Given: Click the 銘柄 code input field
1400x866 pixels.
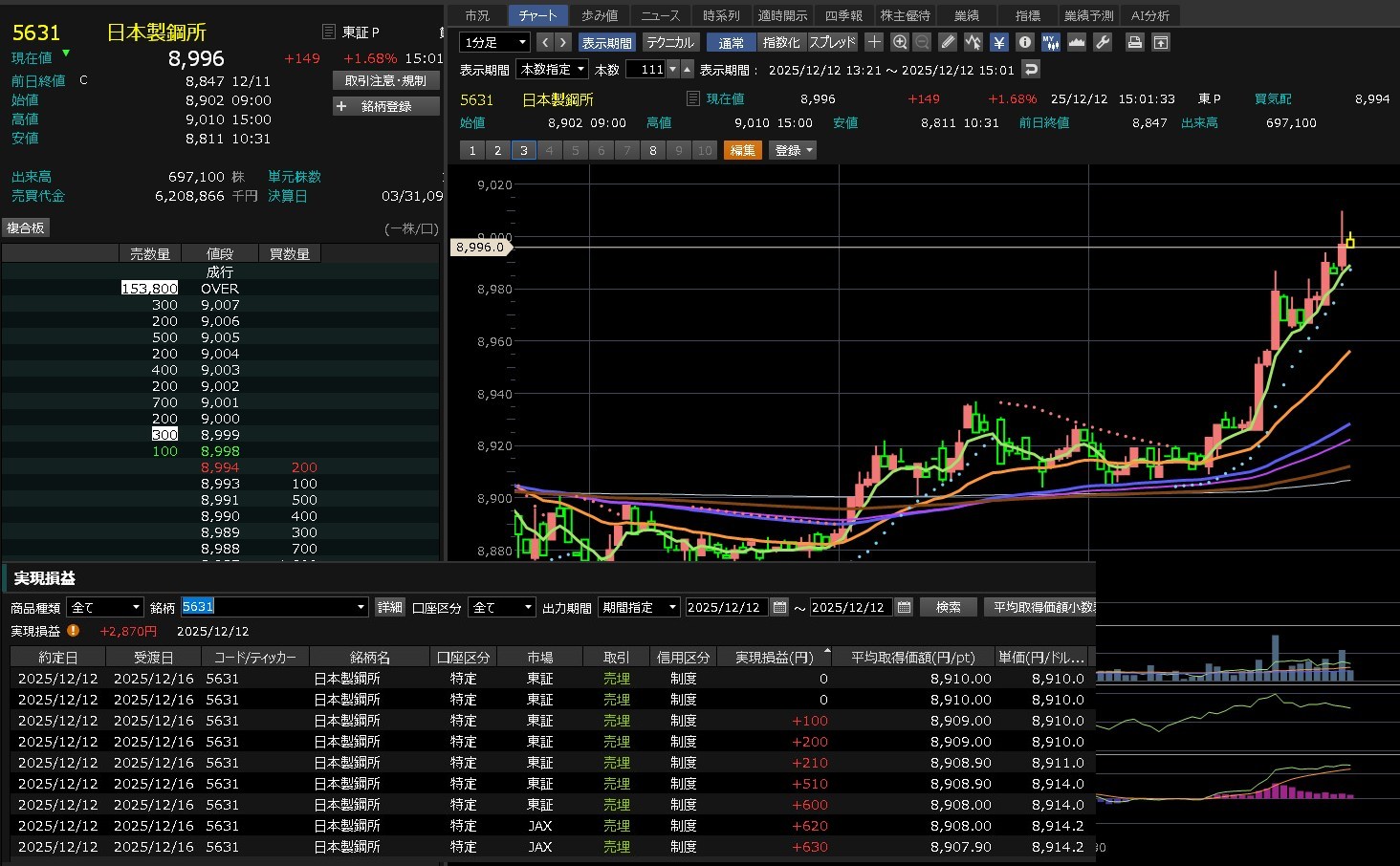Looking at the screenshot, I should 268,607.
